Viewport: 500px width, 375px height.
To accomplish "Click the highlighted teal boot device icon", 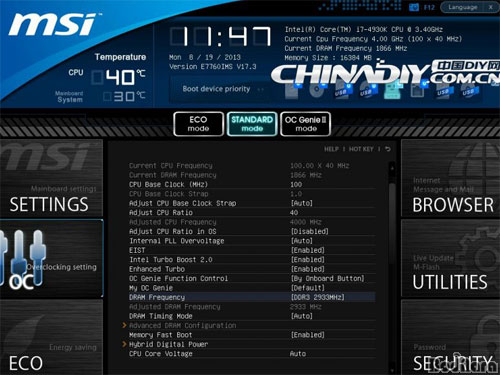I will (x=393, y=90).
